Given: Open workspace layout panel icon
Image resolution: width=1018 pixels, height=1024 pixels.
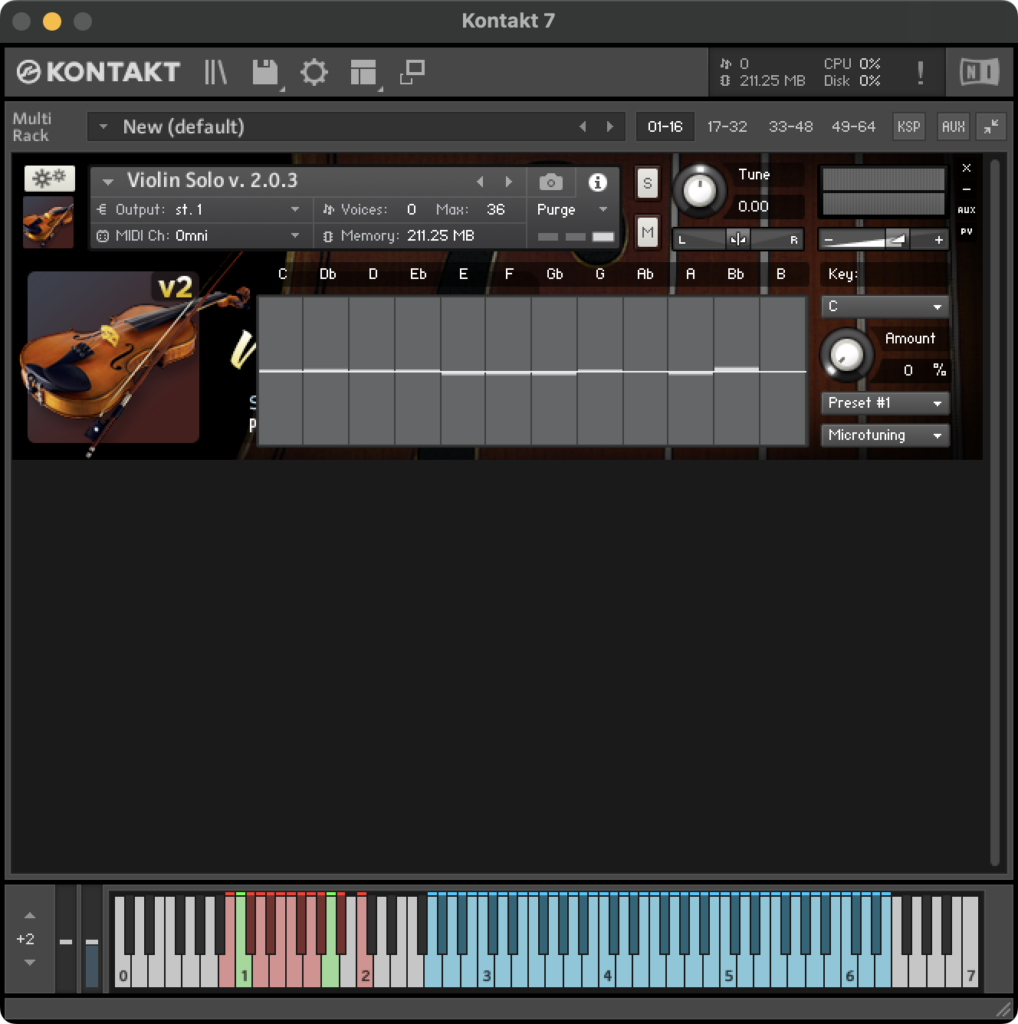Looking at the screenshot, I should tap(363, 72).
